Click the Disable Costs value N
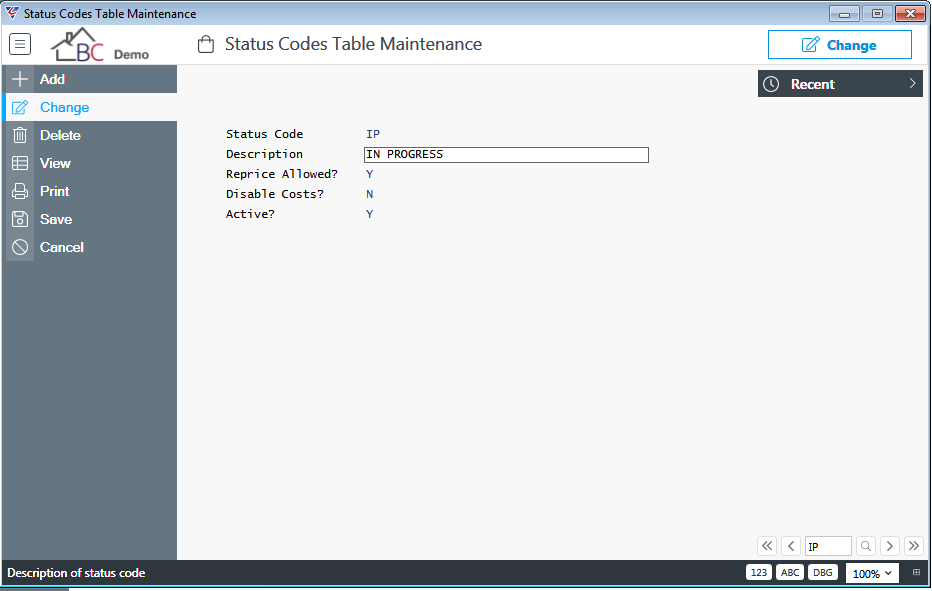The image size is (932, 591). (x=370, y=194)
